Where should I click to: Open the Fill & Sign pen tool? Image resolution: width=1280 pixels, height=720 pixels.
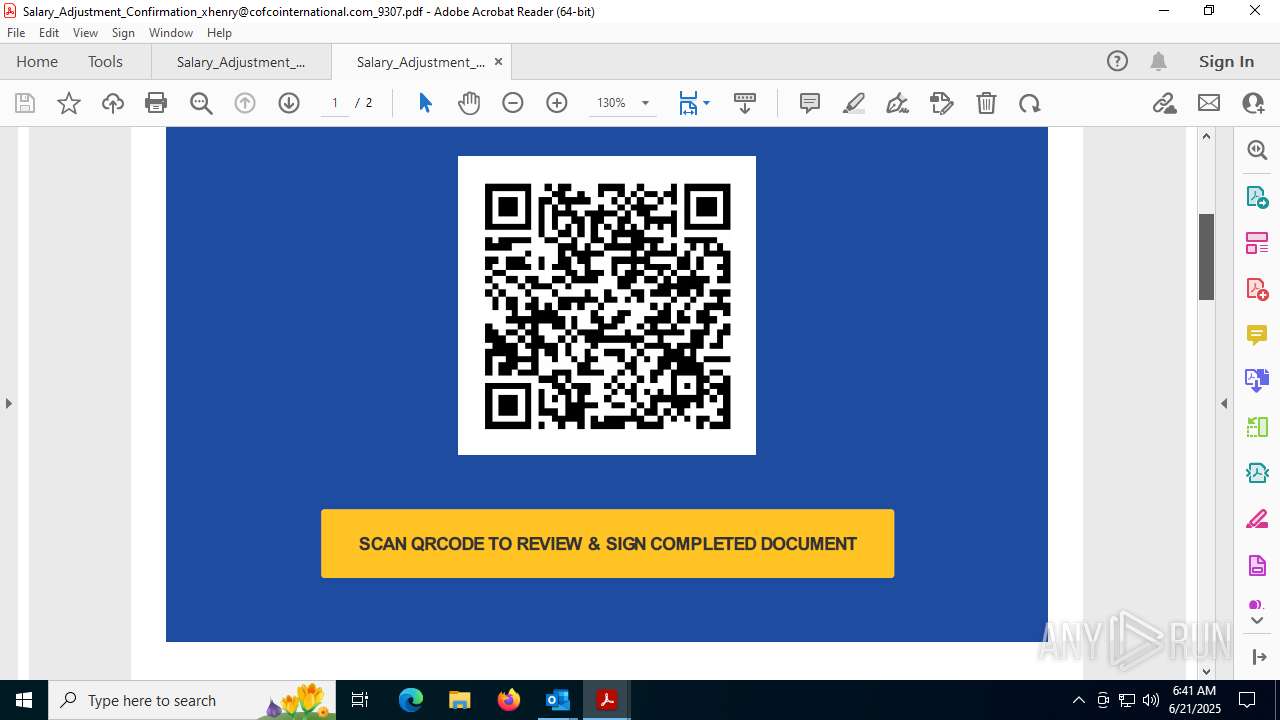(898, 103)
